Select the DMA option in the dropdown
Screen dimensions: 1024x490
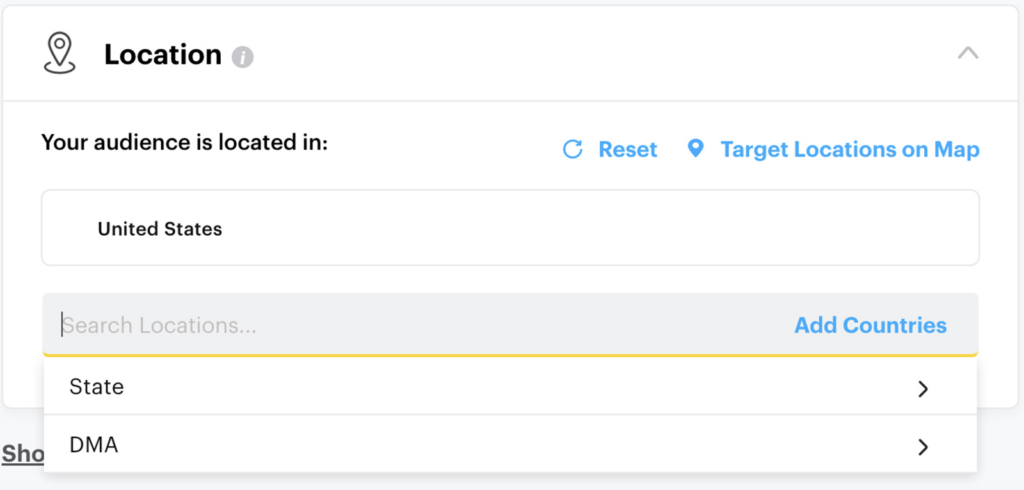94,445
